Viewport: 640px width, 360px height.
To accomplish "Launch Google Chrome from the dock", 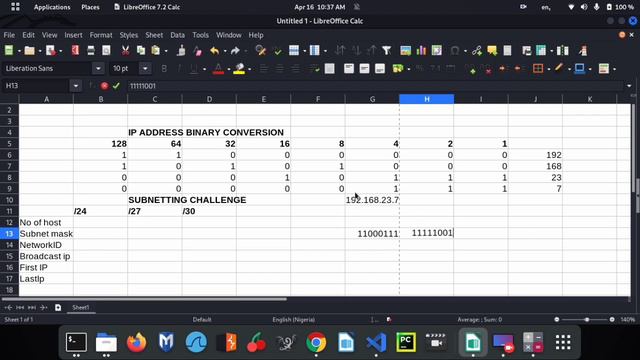I will (x=316, y=342).
